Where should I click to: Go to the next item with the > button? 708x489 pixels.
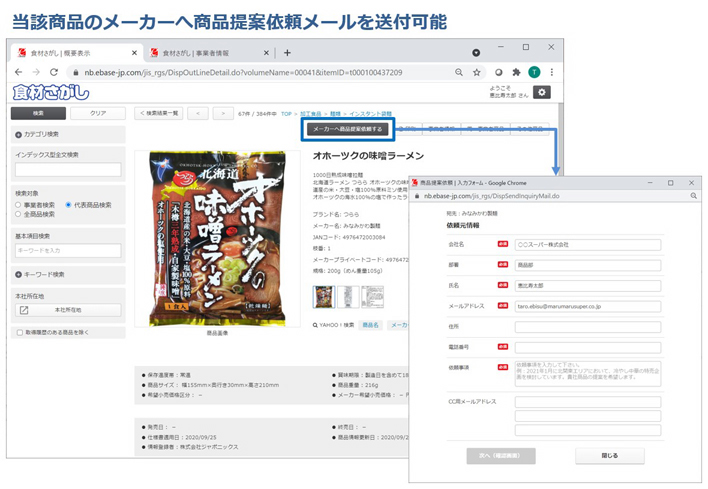(x=223, y=113)
